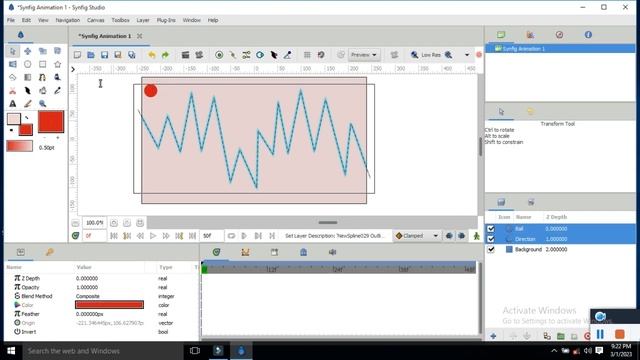Select the Eyedropper tool
640x360 pixels.
[x=57, y=90]
